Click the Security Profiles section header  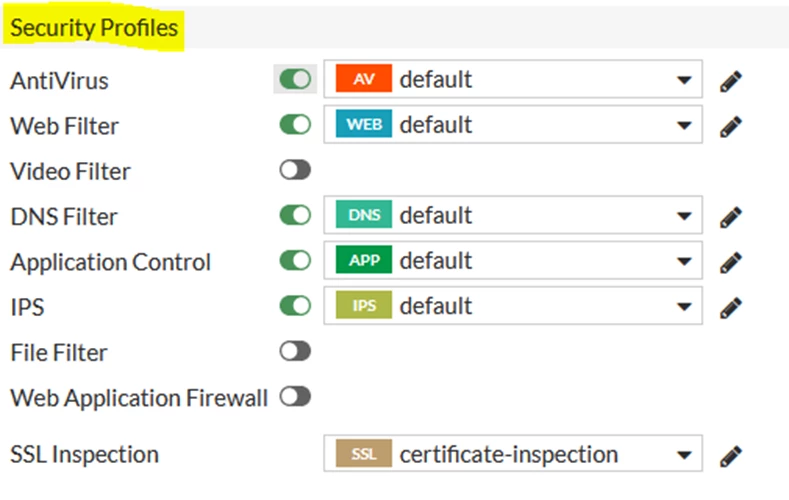pos(94,28)
